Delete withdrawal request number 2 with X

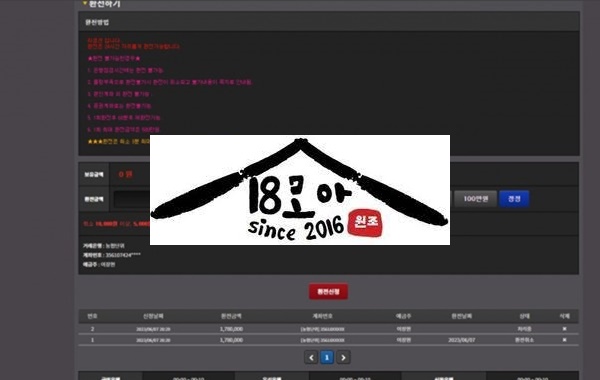coord(564,329)
